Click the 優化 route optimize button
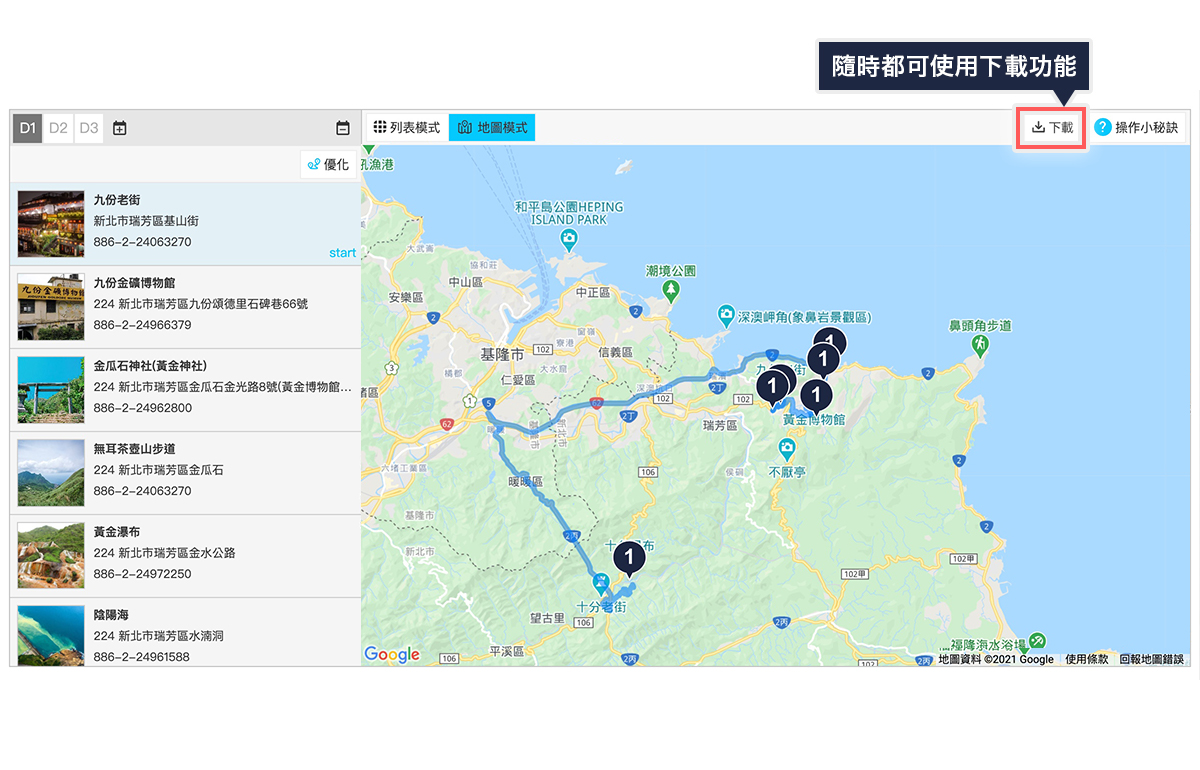The height and width of the screenshot is (770, 1200). (329, 165)
